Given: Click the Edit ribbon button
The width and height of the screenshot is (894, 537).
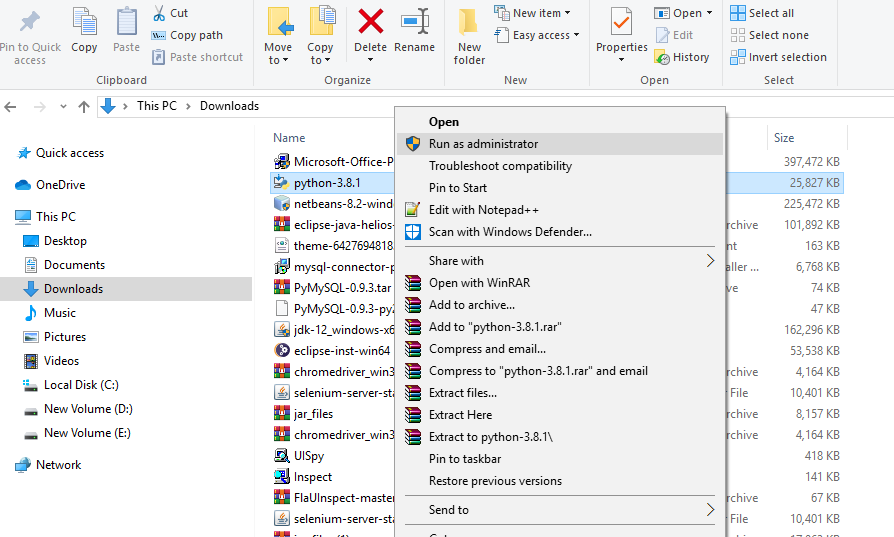Looking at the screenshot, I should tap(674, 35).
